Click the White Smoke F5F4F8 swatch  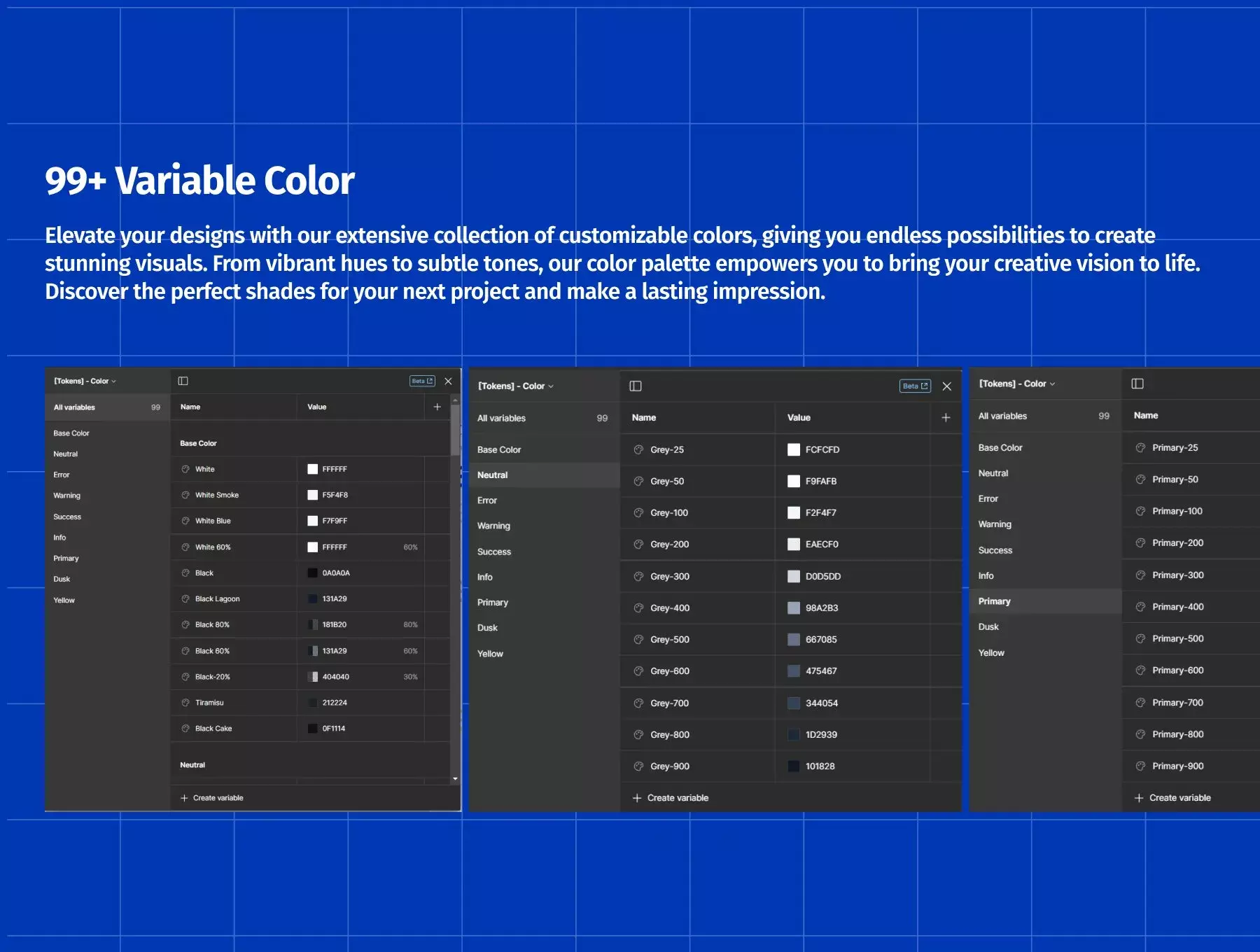(x=313, y=495)
